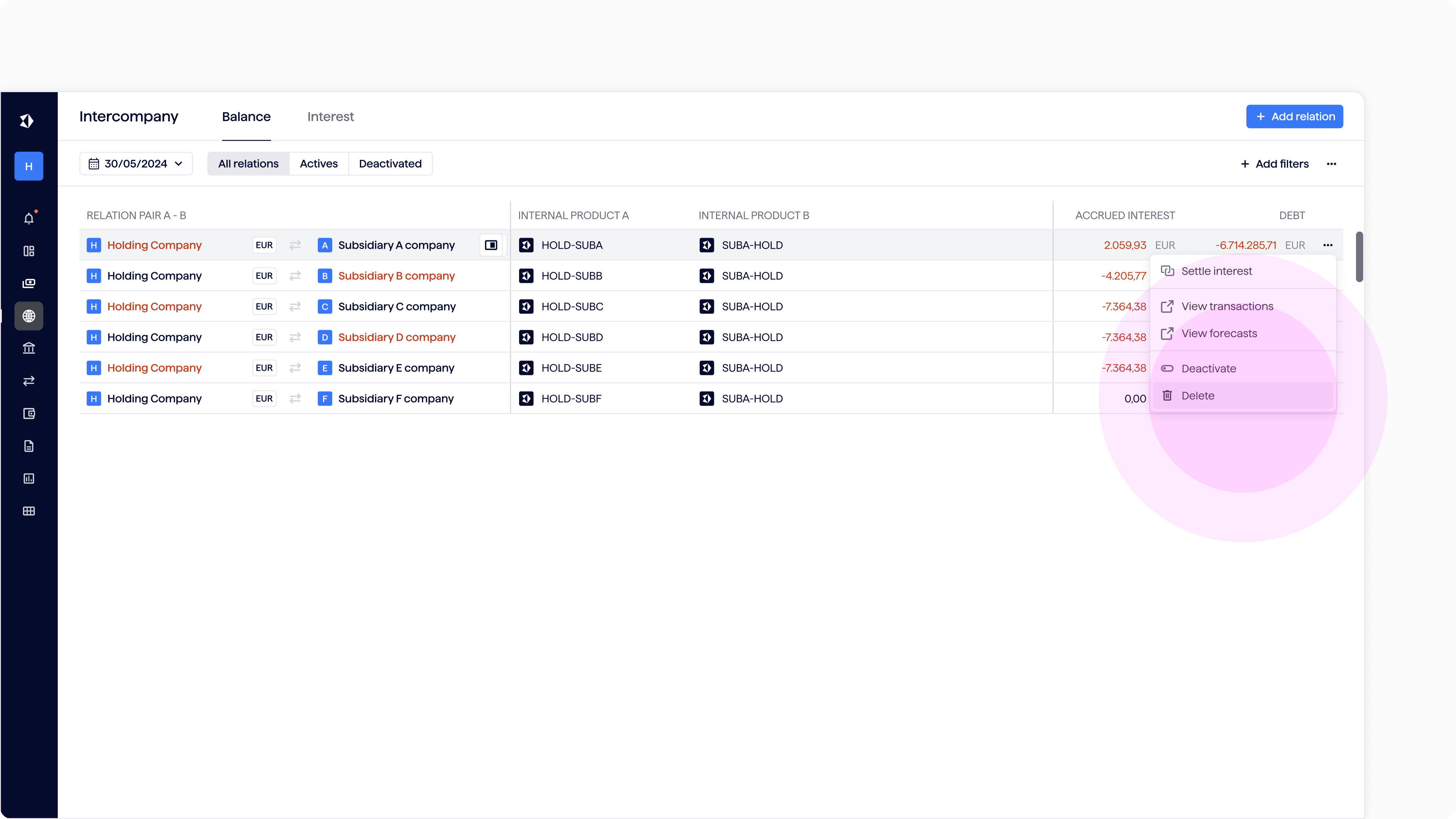This screenshot has height=819, width=1456.
Task: Click the HOLD-SUBC product cell
Action: (572, 306)
